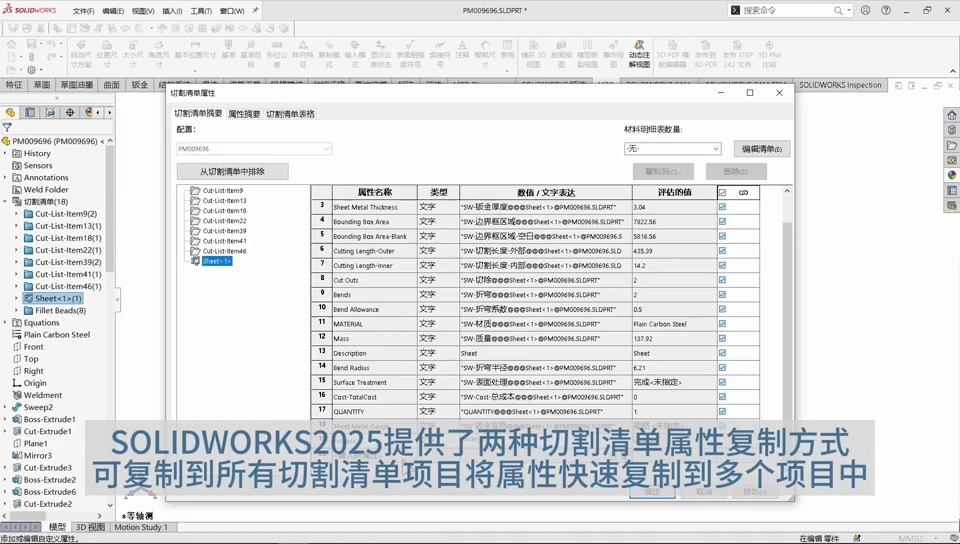Click the Capture 3D View tool
960x544 pixels.
(x=533, y=54)
